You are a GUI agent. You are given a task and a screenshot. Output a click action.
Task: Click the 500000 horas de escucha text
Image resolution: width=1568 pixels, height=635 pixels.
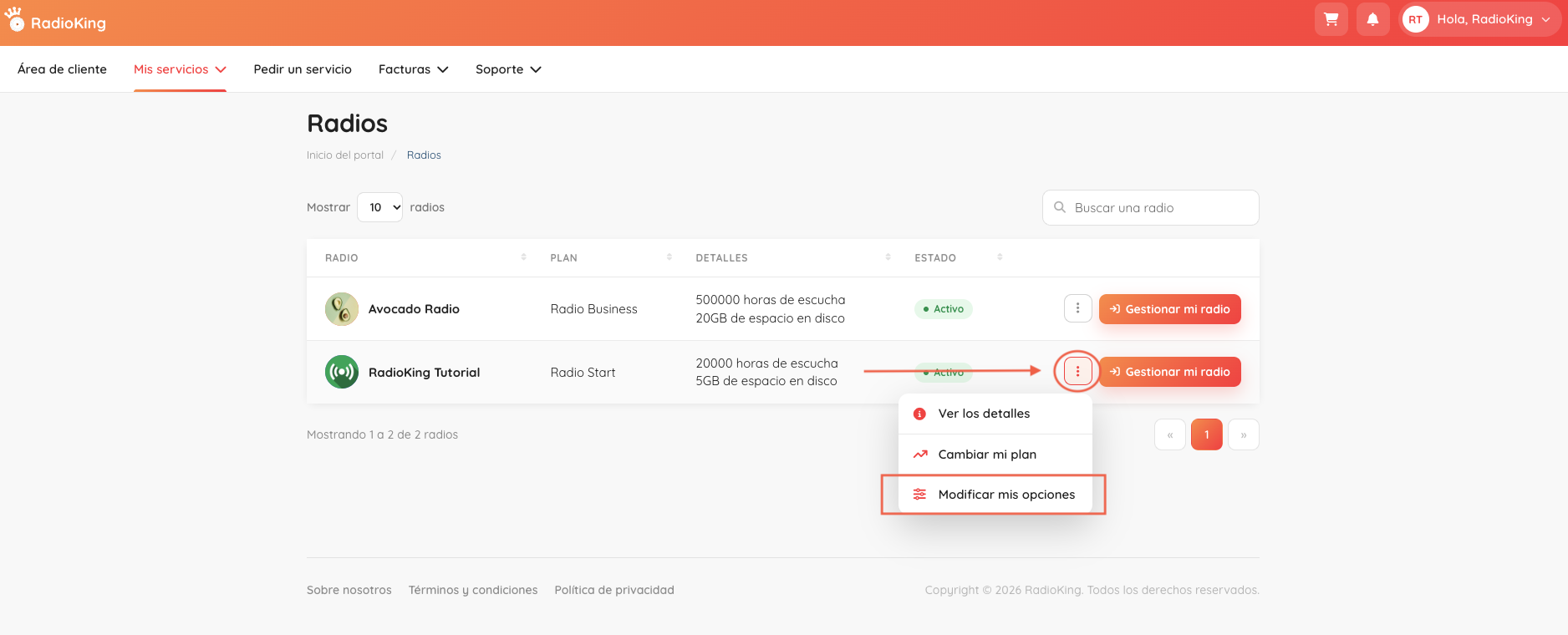(x=771, y=300)
